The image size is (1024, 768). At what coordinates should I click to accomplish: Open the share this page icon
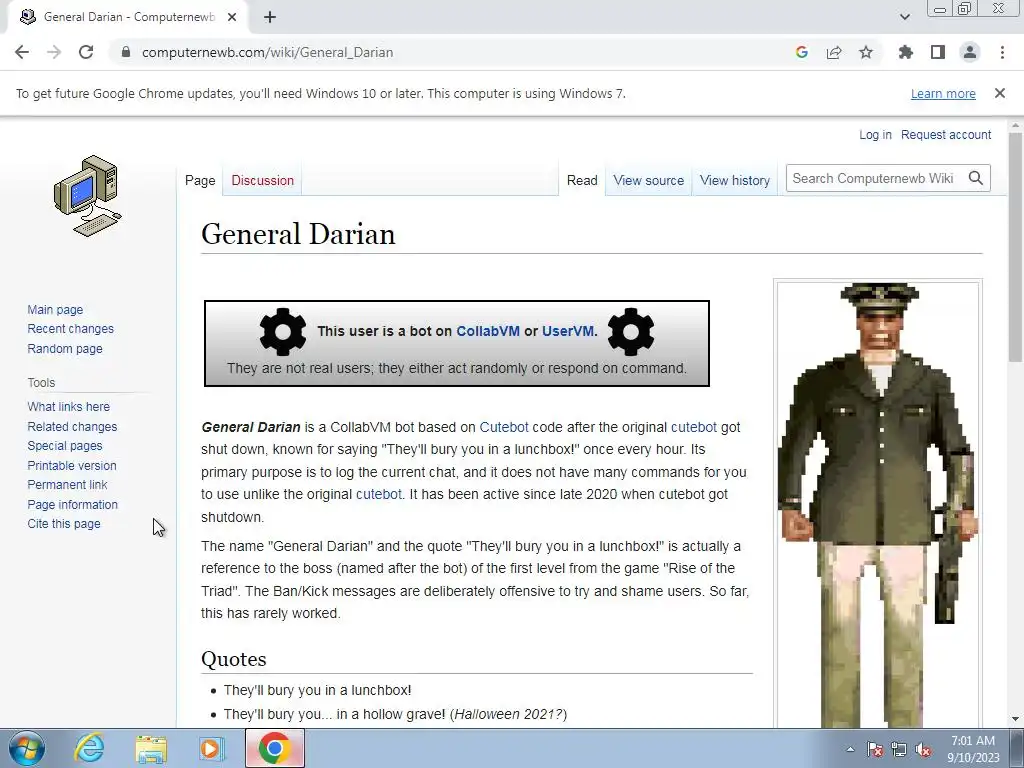click(x=834, y=52)
